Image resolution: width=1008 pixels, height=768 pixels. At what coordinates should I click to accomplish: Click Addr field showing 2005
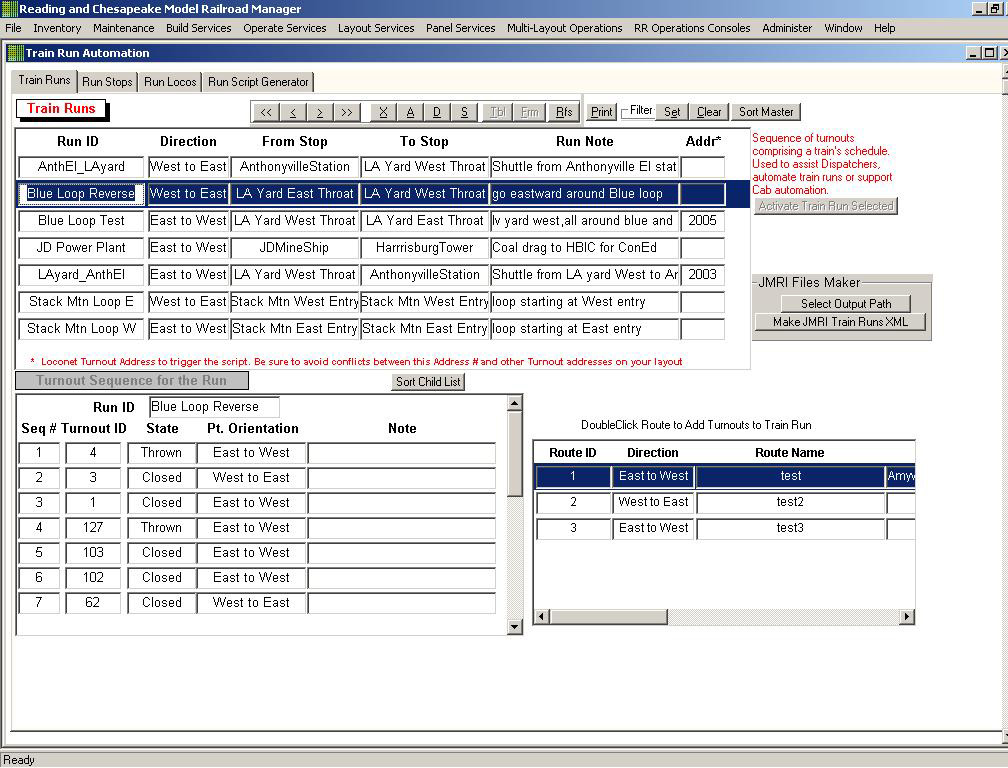pyautogui.click(x=703, y=221)
